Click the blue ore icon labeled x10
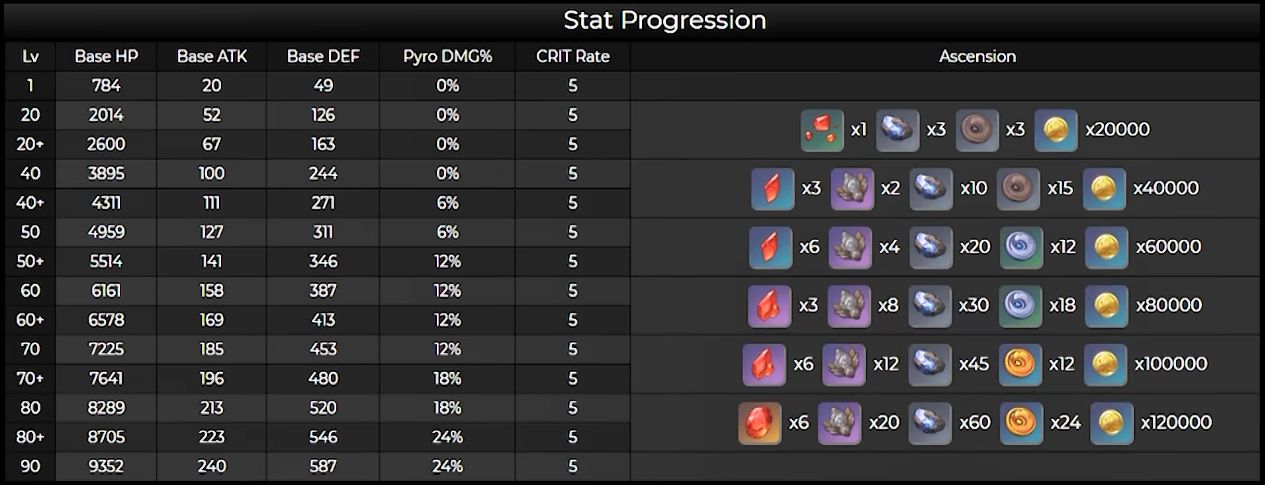This screenshot has height=485, width=1265. coord(931,189)
